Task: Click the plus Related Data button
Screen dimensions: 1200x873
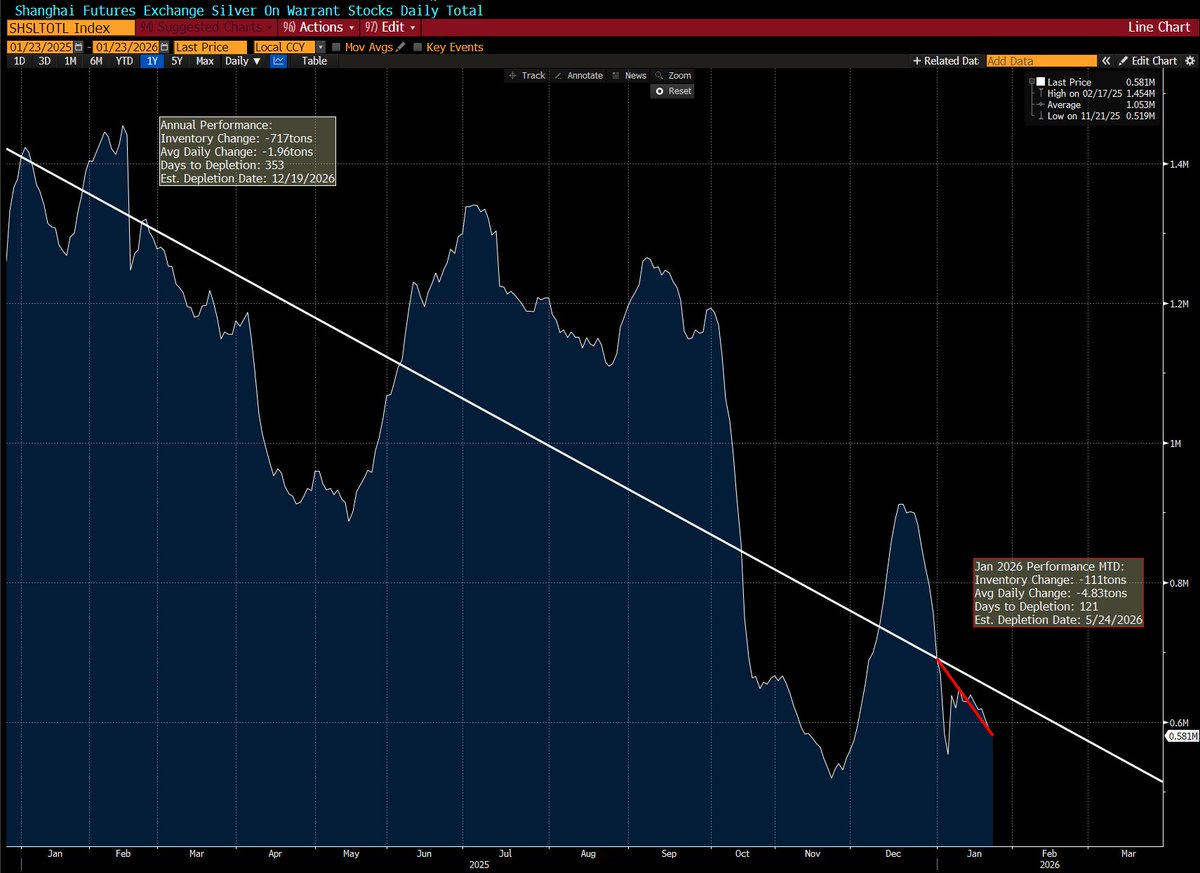Action: coord(945,61)
